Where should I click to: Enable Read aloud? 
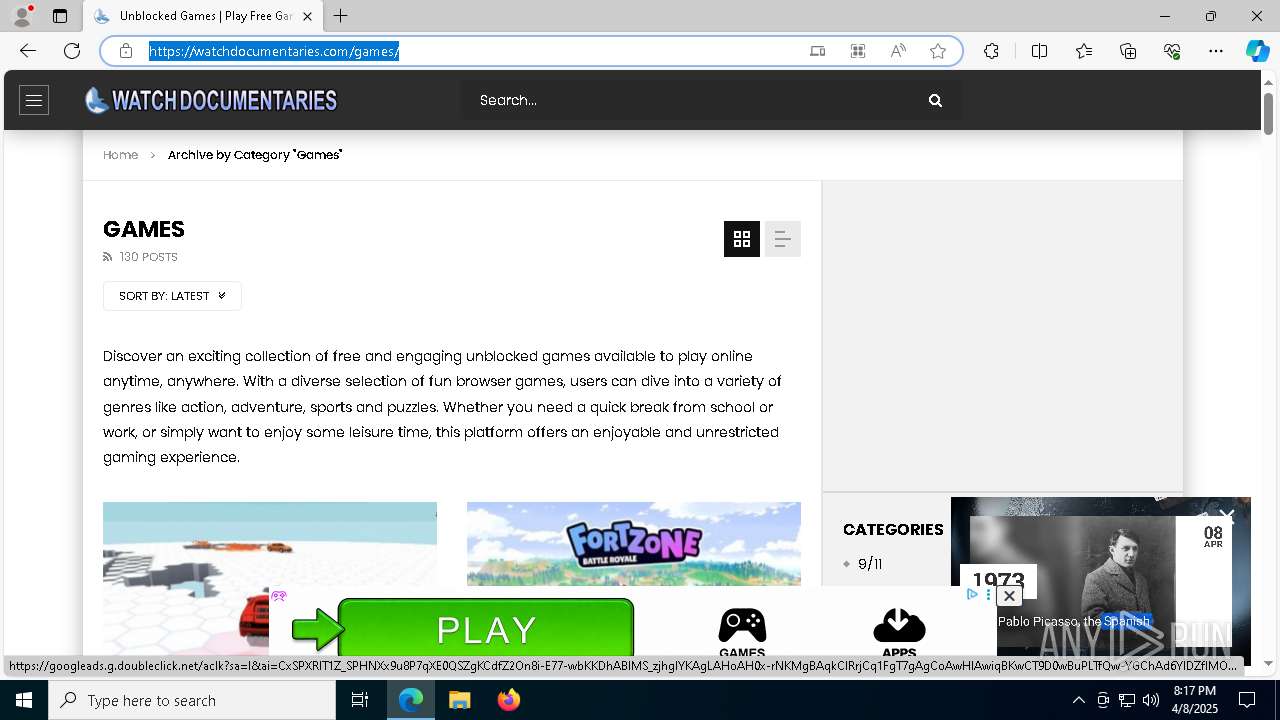898,51
